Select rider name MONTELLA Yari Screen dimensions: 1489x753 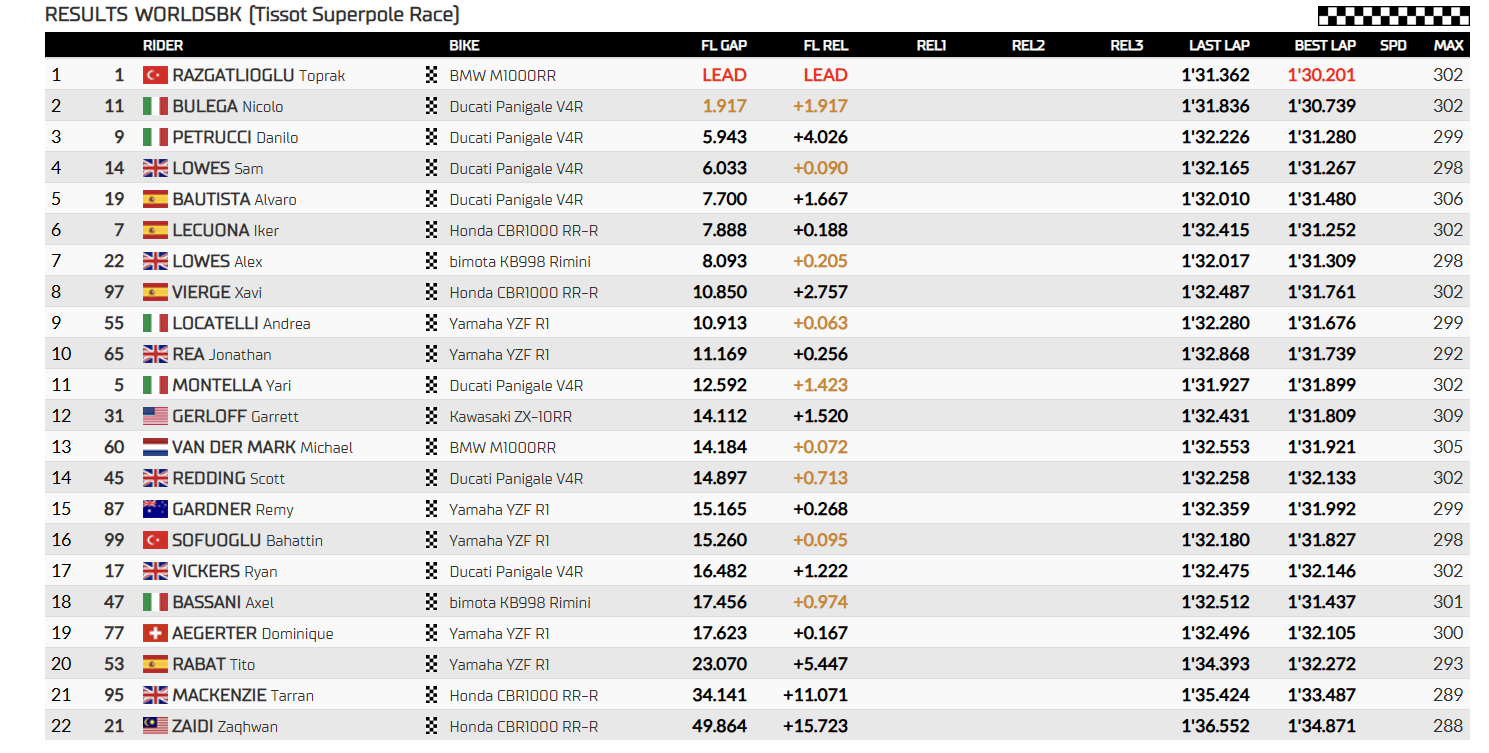(232, 385)
